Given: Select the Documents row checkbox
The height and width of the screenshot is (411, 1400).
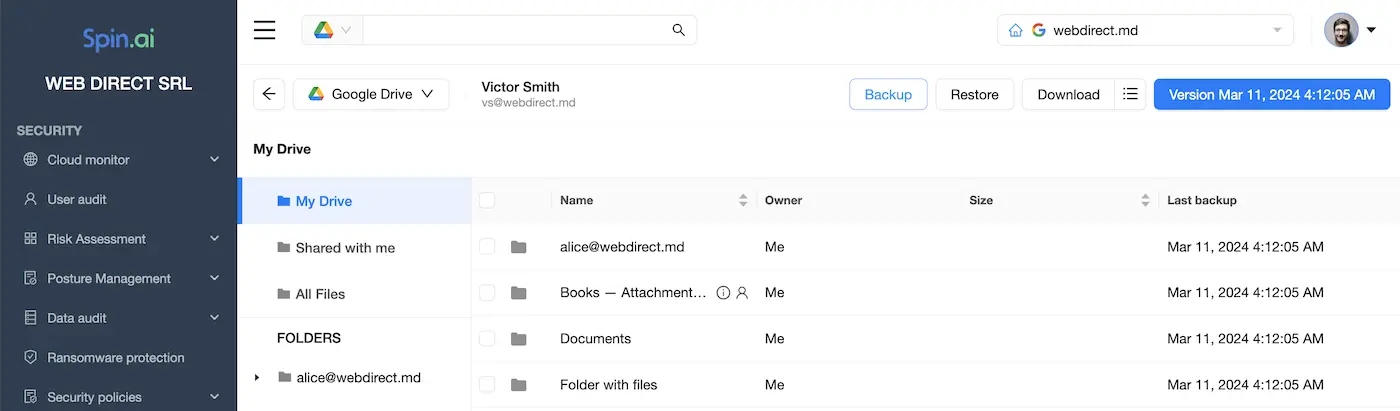Looking at the screenshot, I should coord(487,339).
